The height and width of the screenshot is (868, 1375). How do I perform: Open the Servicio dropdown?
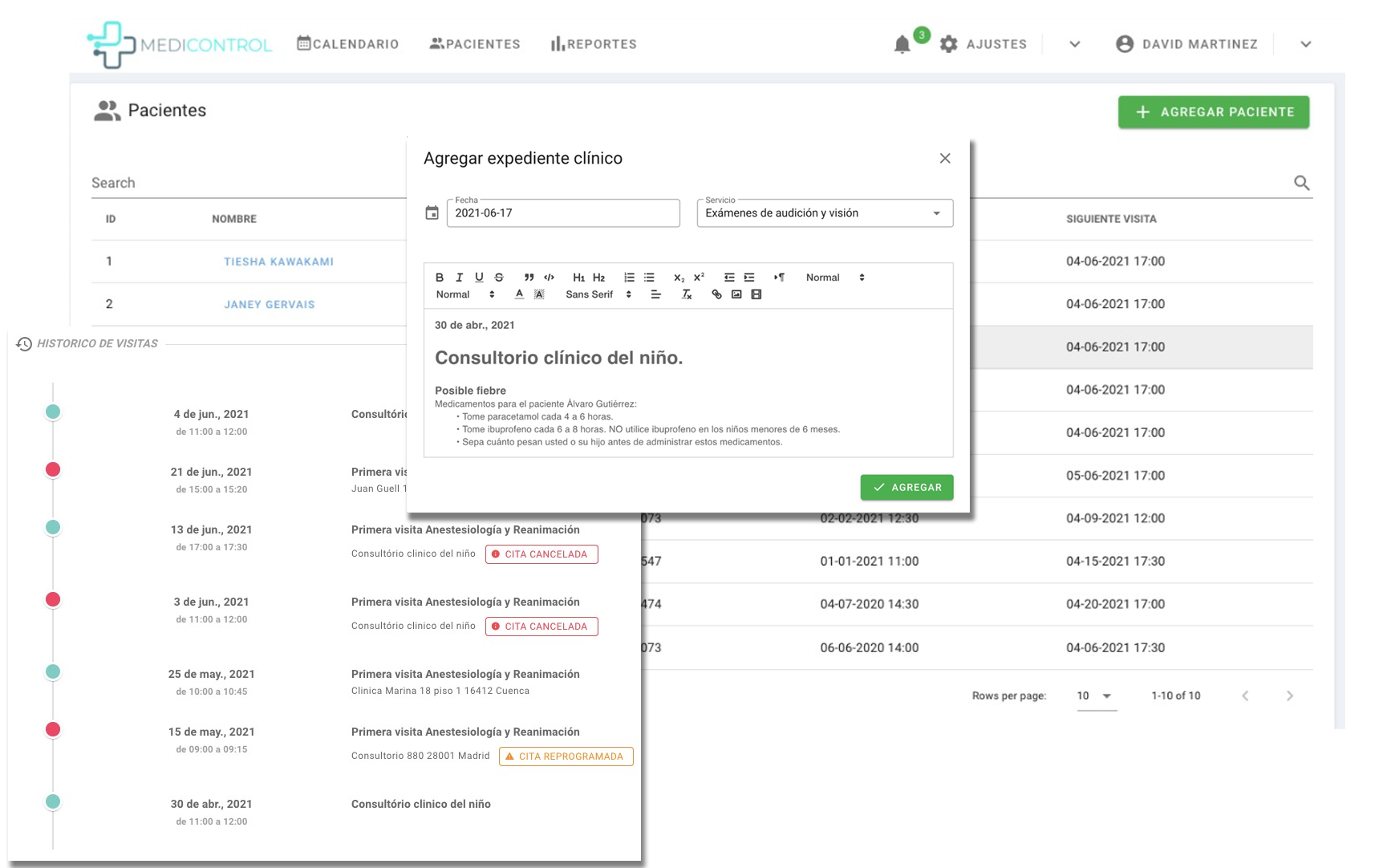click(x=825, y=213)
